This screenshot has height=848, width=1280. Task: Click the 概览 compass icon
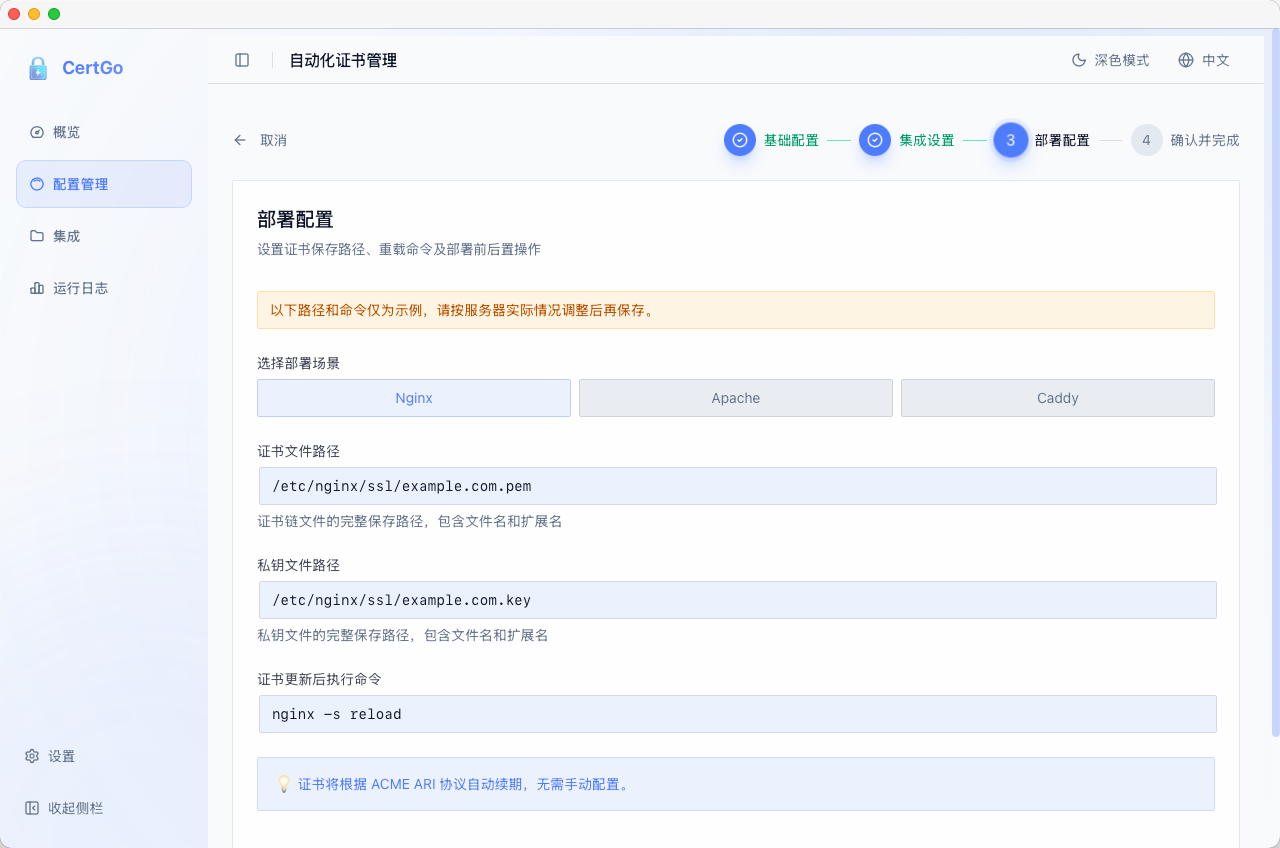point(37,132)
